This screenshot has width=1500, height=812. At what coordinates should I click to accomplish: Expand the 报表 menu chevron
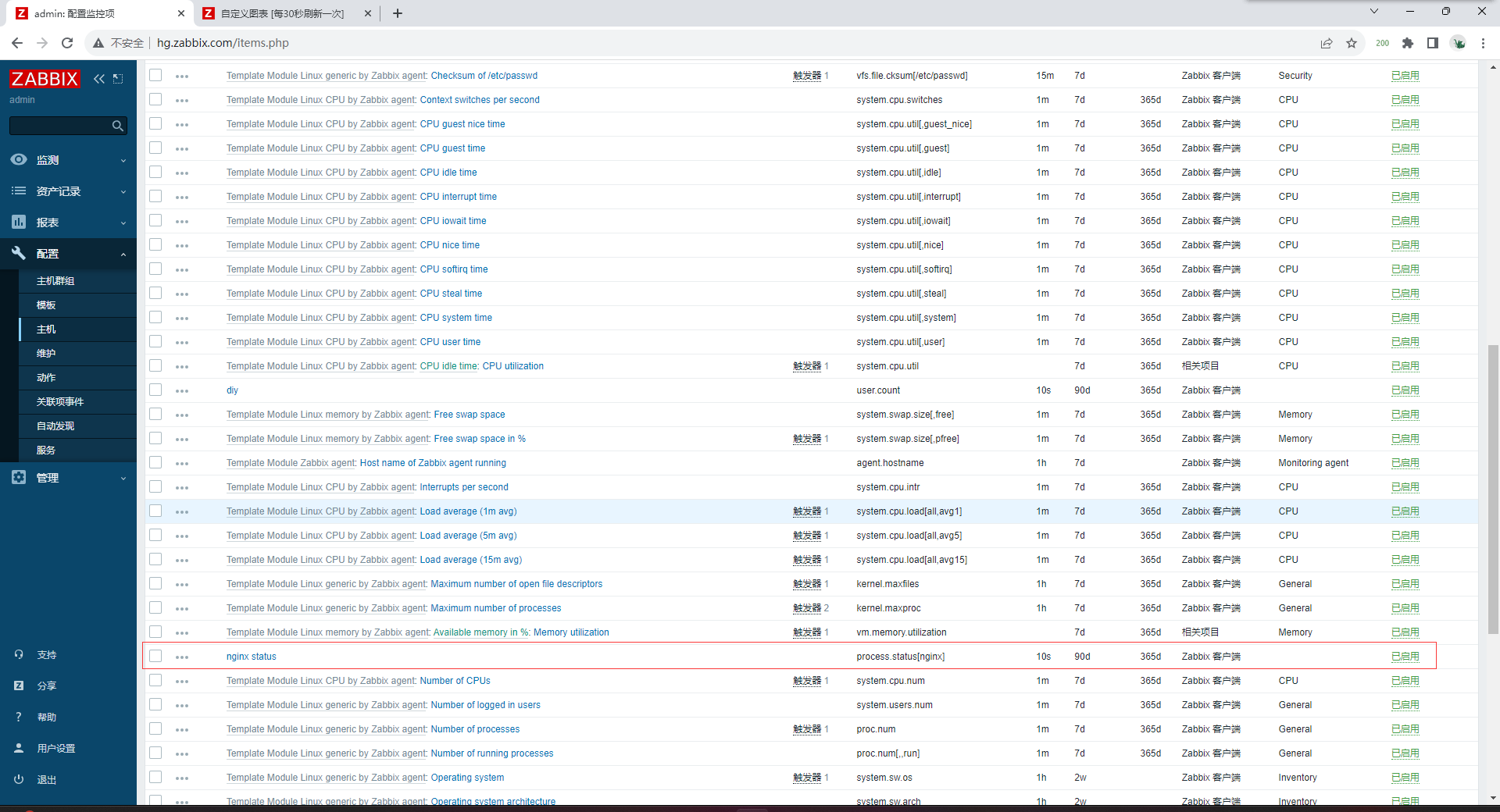coord(123,223)
